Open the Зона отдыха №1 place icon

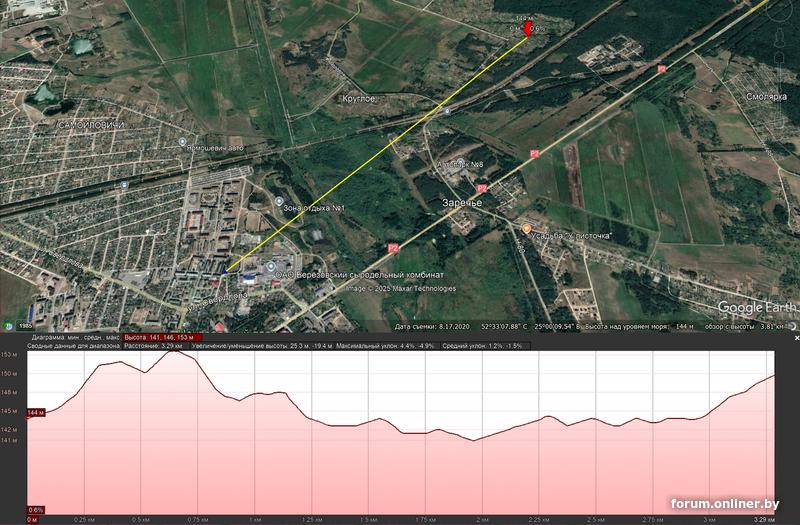[x=279, y=202]
